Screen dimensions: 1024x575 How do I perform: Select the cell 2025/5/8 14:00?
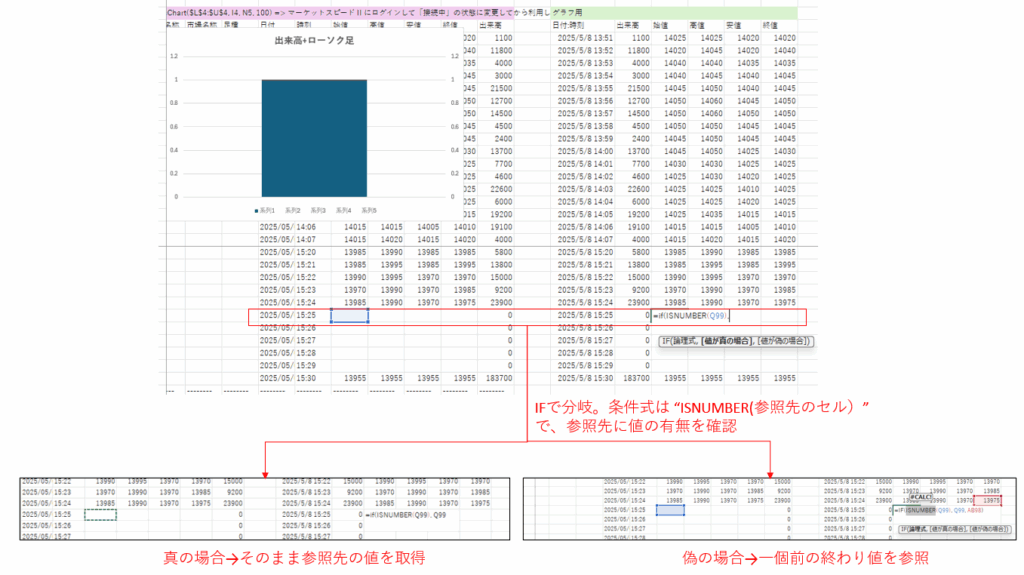(585, 152)
